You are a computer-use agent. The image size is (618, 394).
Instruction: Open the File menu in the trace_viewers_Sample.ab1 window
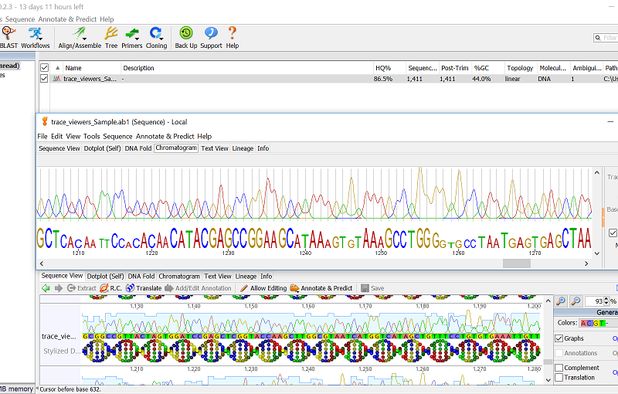[x=42, y=136]
